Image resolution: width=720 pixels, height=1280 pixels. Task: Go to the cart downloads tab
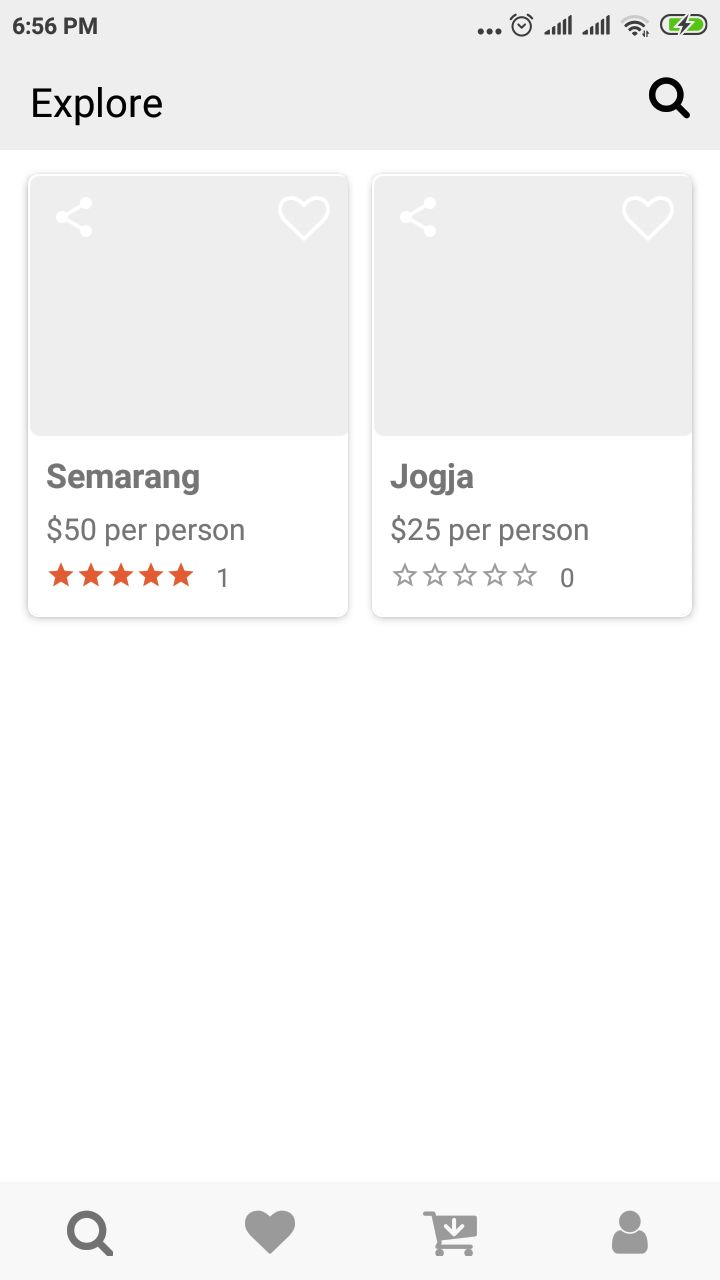pos(450,1232)
